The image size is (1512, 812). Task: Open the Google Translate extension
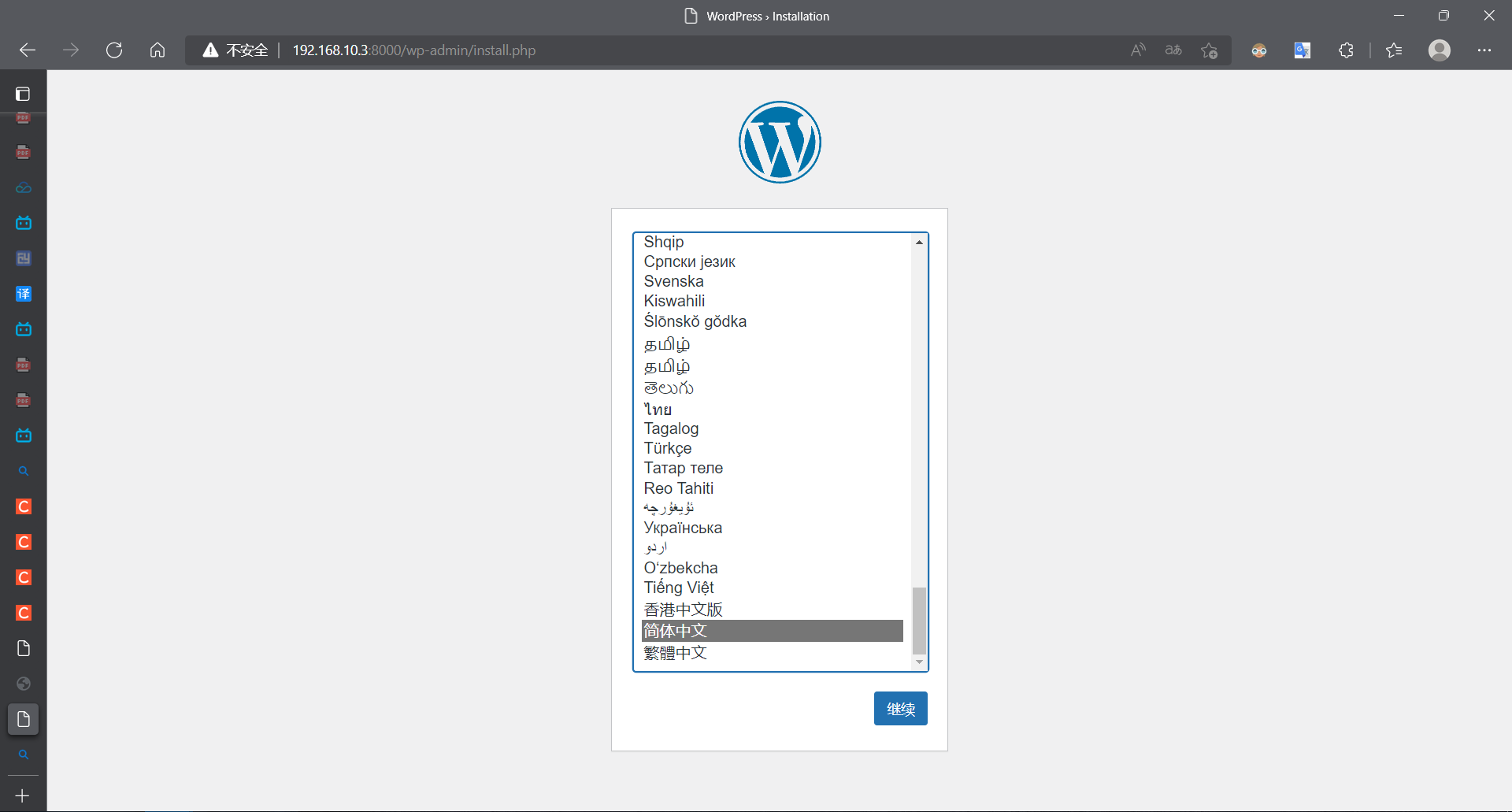point(1303,50)
